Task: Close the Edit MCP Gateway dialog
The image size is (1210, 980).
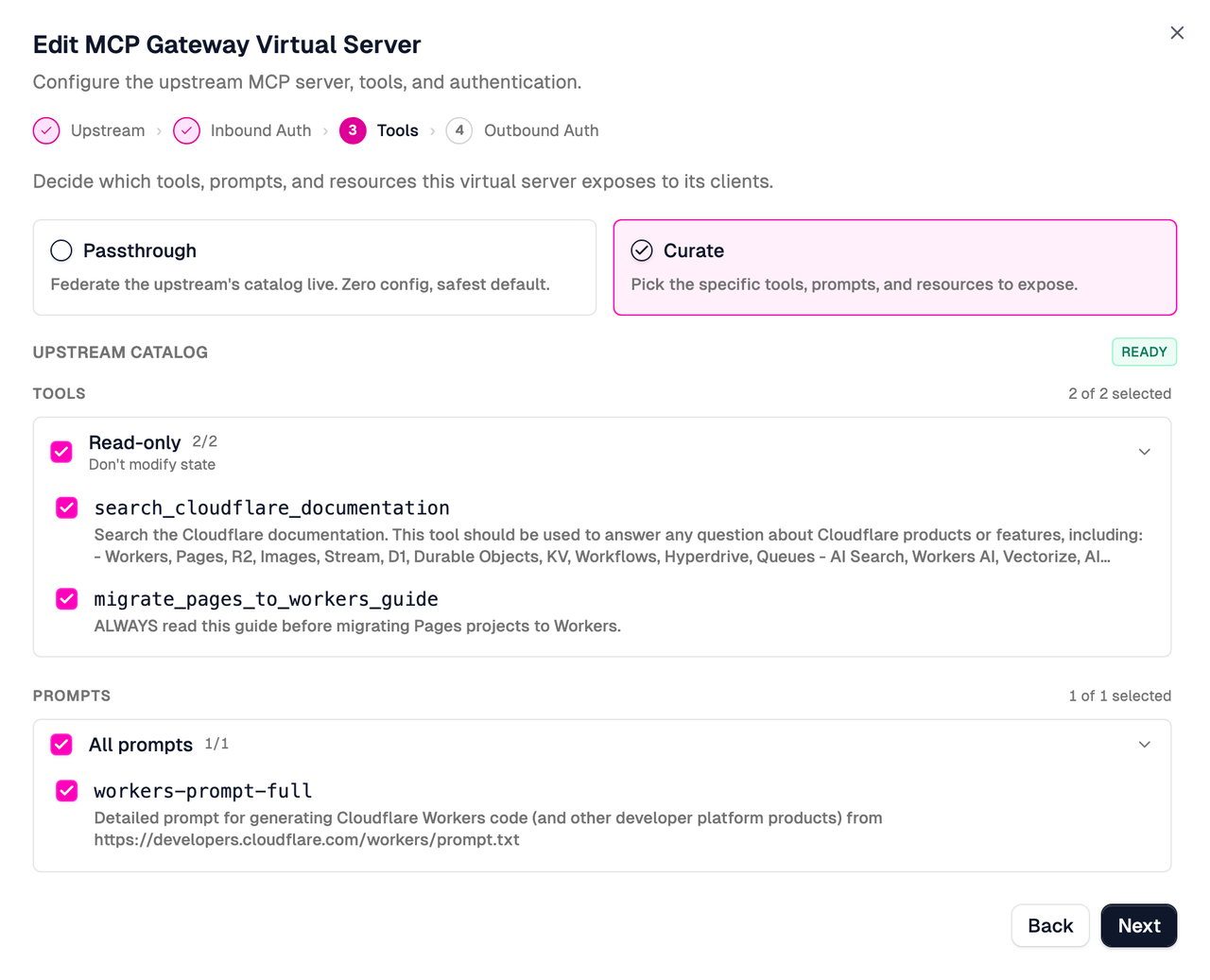Action: (x=1177, y=33)
